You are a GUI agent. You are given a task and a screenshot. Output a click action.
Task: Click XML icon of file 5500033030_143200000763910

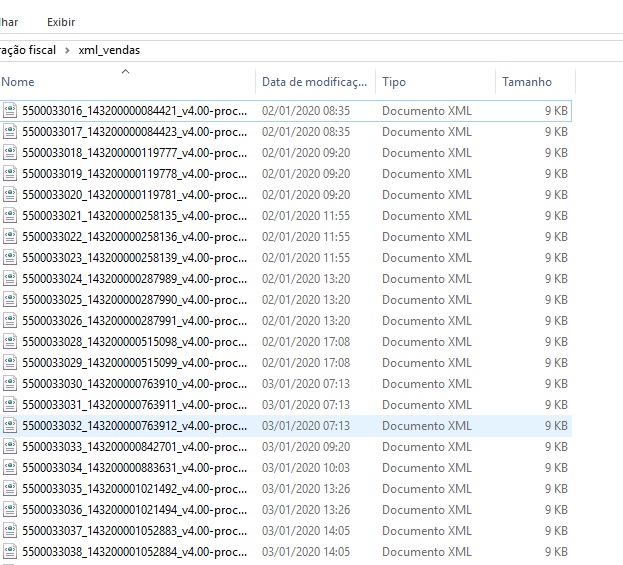pyautogui.click(x=10, y=384)
